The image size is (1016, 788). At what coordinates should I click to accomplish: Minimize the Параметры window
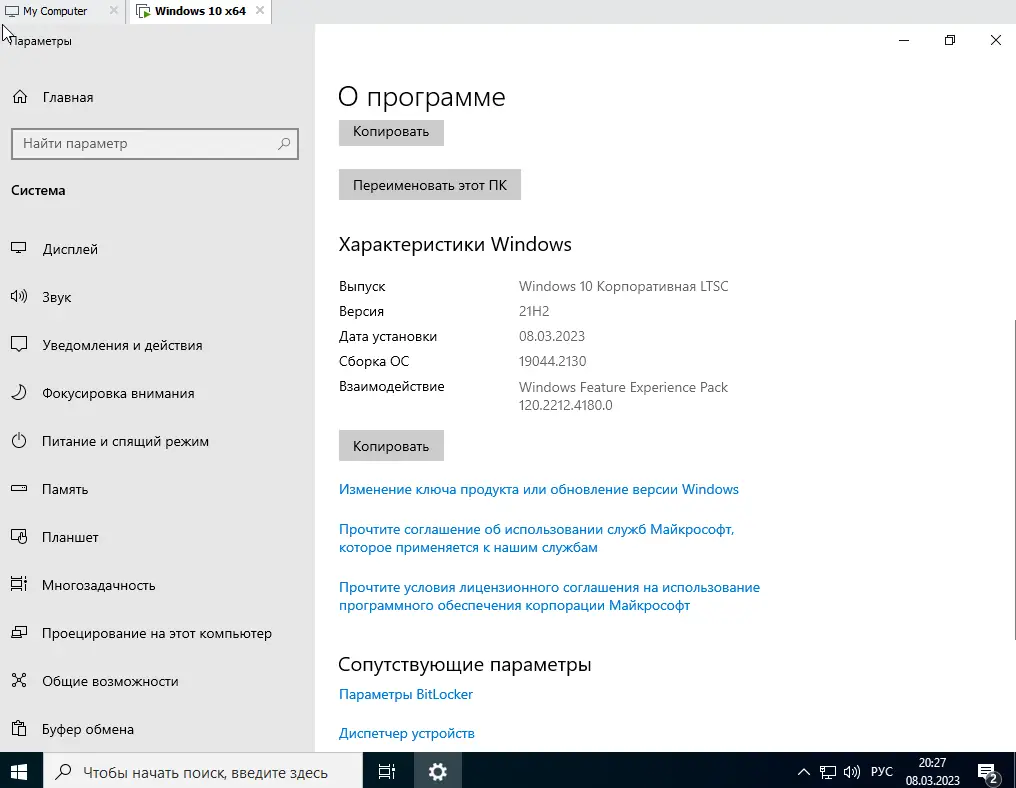[904, 40]
